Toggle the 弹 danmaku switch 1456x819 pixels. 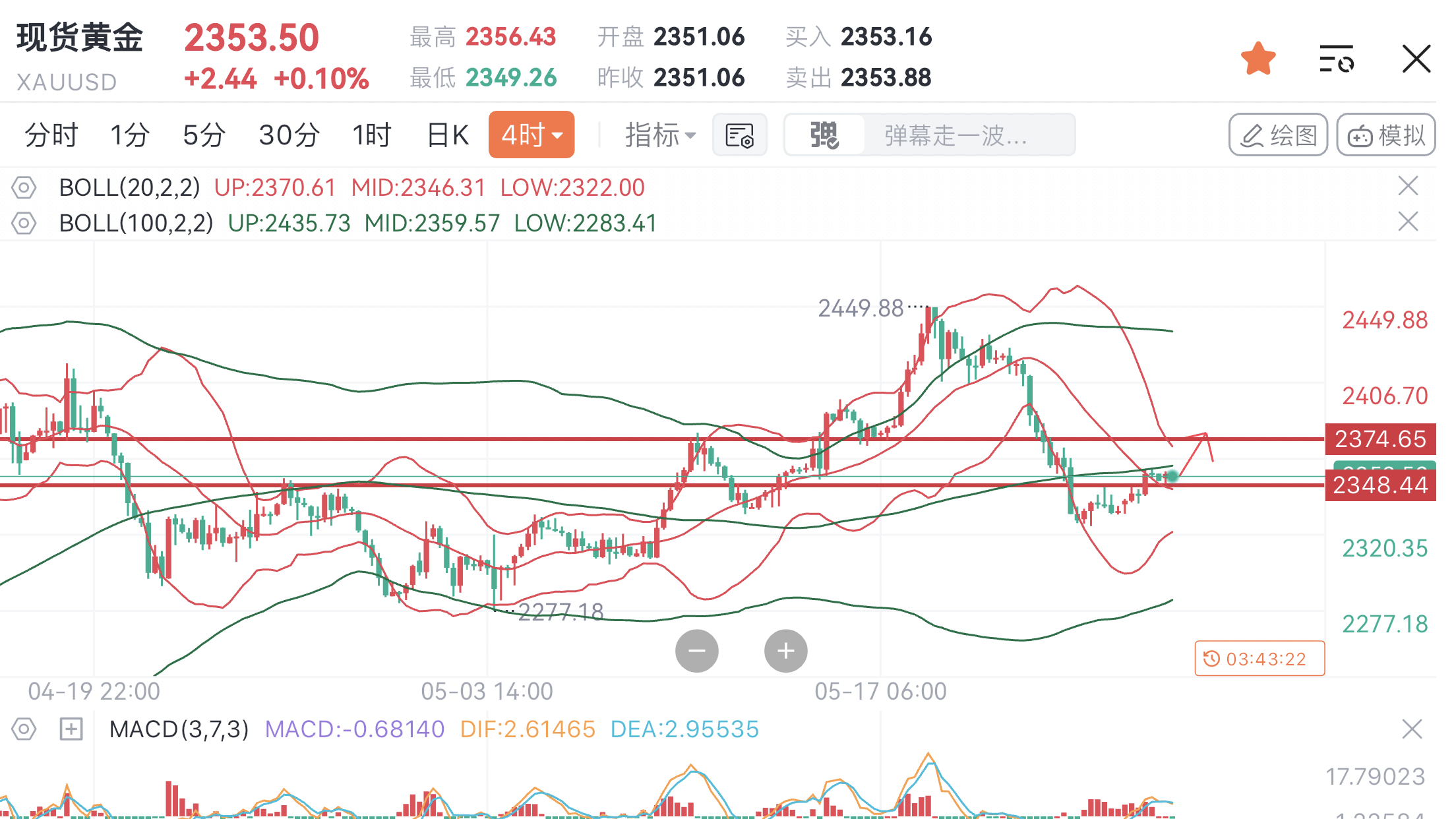(824, 135)
